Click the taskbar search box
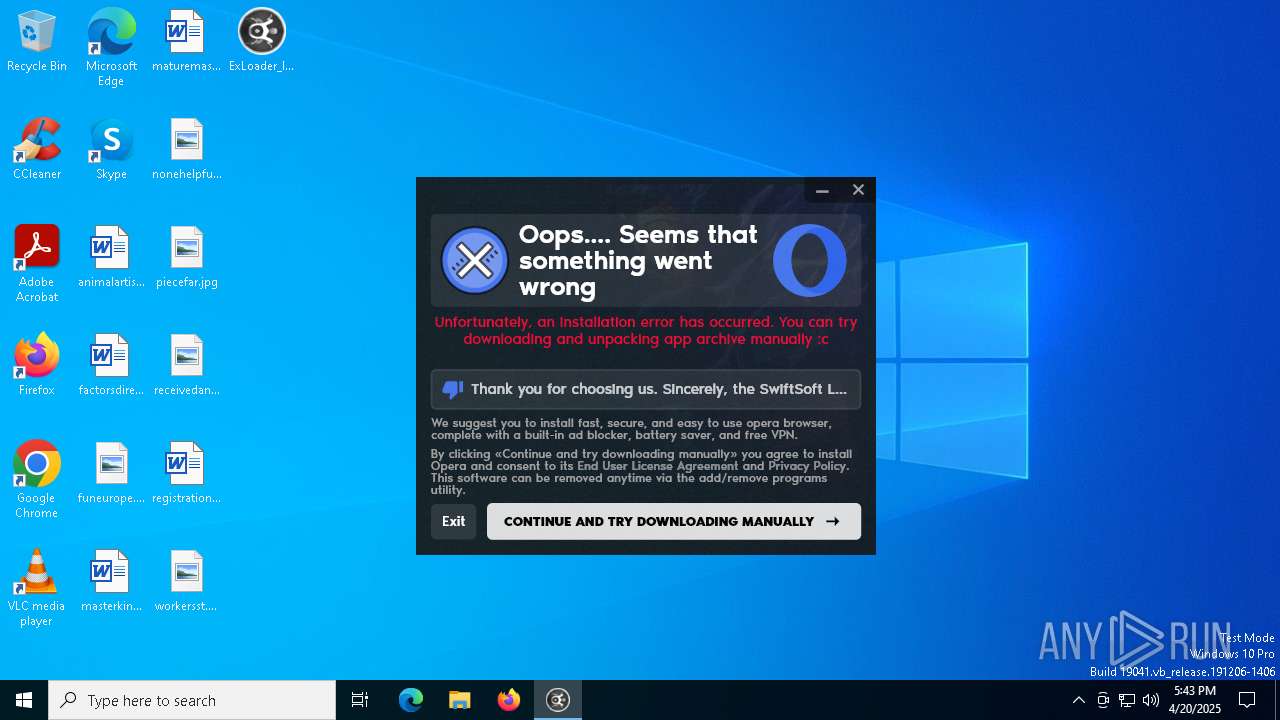This screenshot has width=1280, height=720. point(192,700)
